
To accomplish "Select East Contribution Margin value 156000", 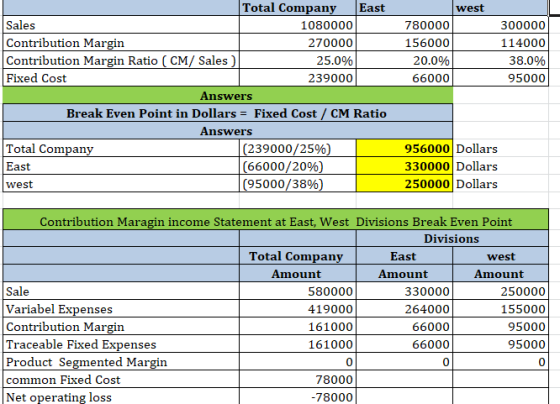I will coord(404,43).
